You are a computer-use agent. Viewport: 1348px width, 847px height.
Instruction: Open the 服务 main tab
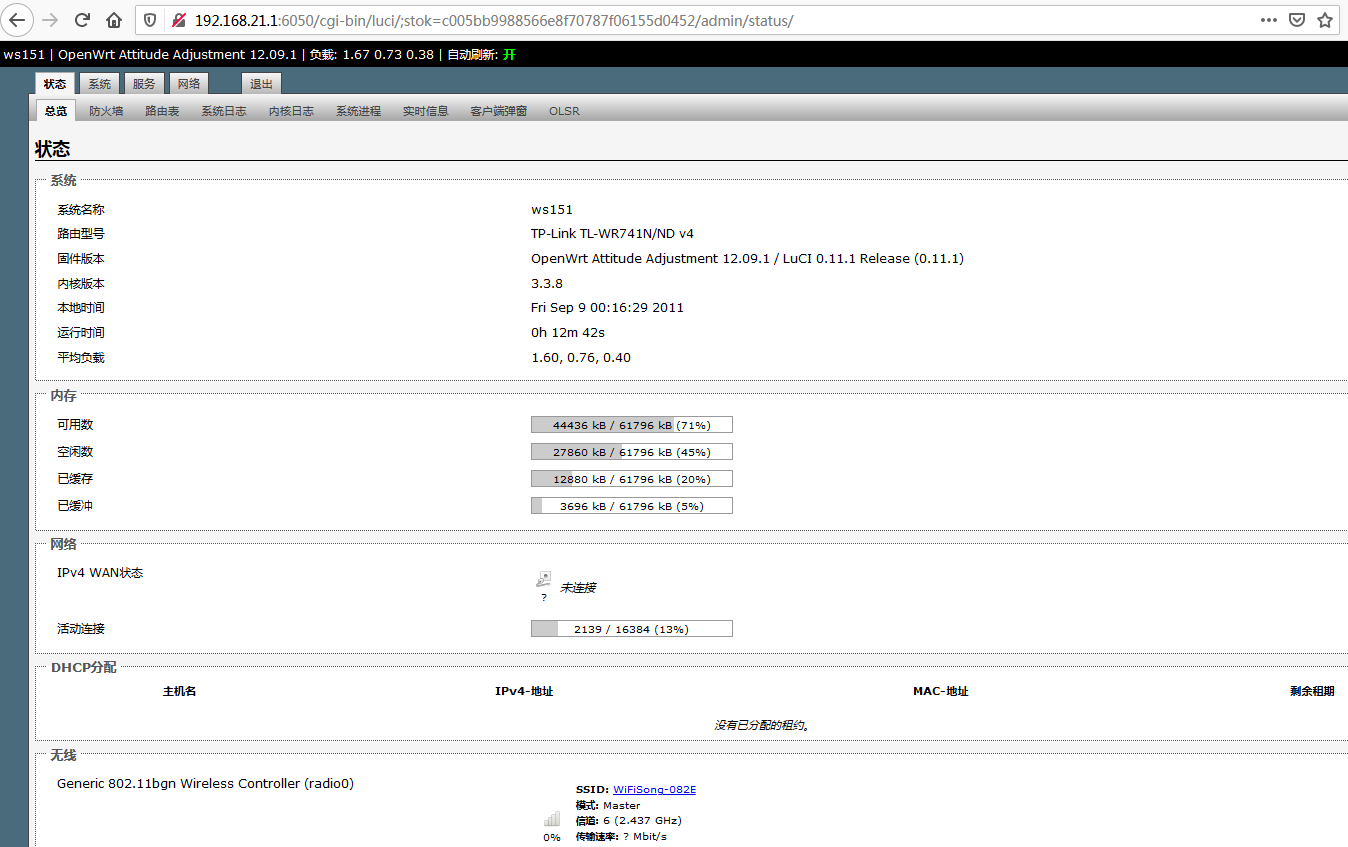144,84
